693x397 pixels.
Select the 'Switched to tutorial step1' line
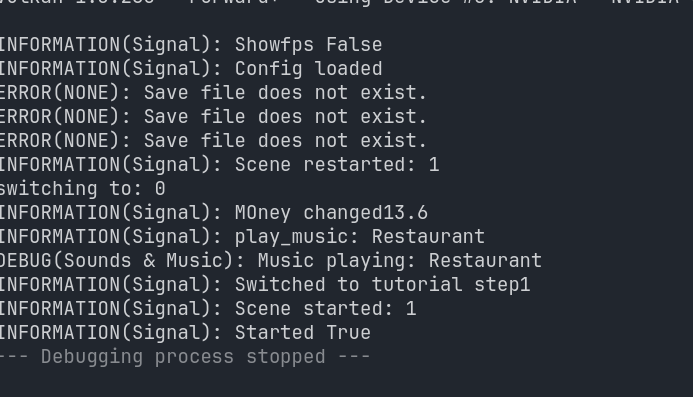(x=265, y=284)
